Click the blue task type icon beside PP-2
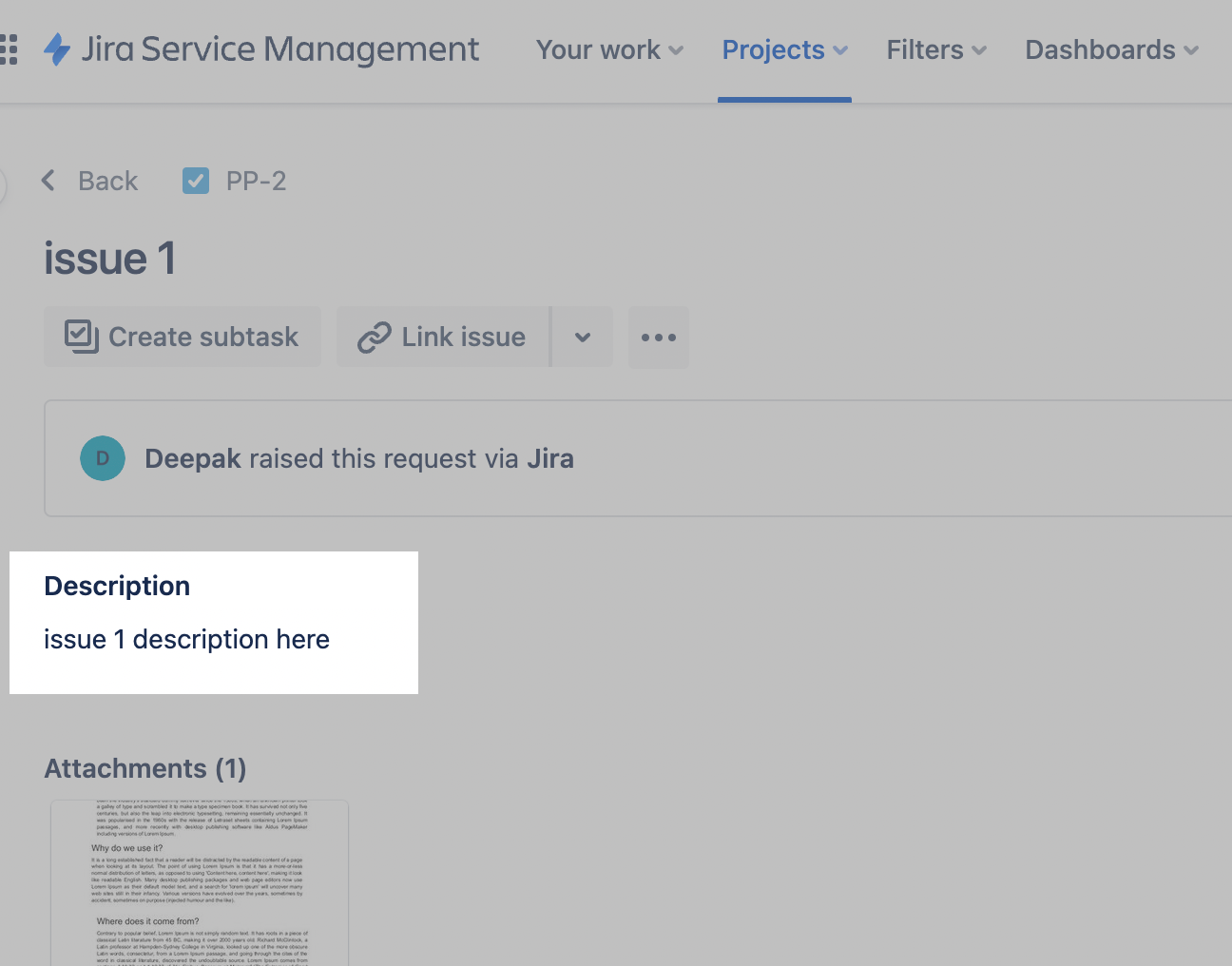Viewport: 1232px width, 966px height. click(196, 181)
